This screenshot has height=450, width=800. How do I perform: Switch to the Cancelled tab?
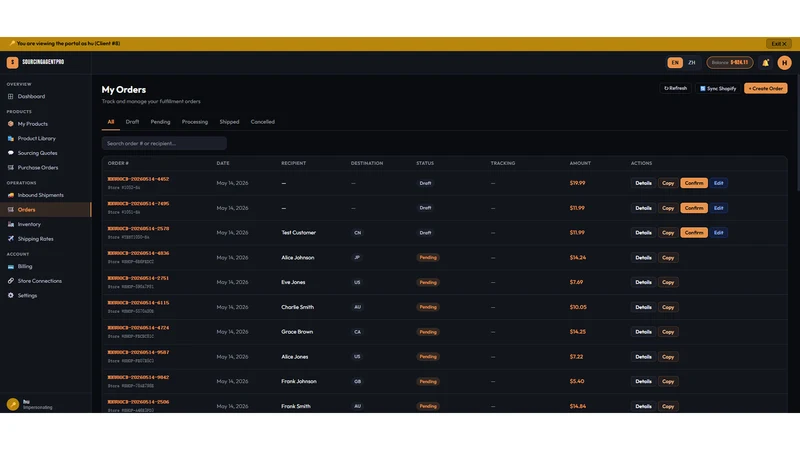click(262, 122)
